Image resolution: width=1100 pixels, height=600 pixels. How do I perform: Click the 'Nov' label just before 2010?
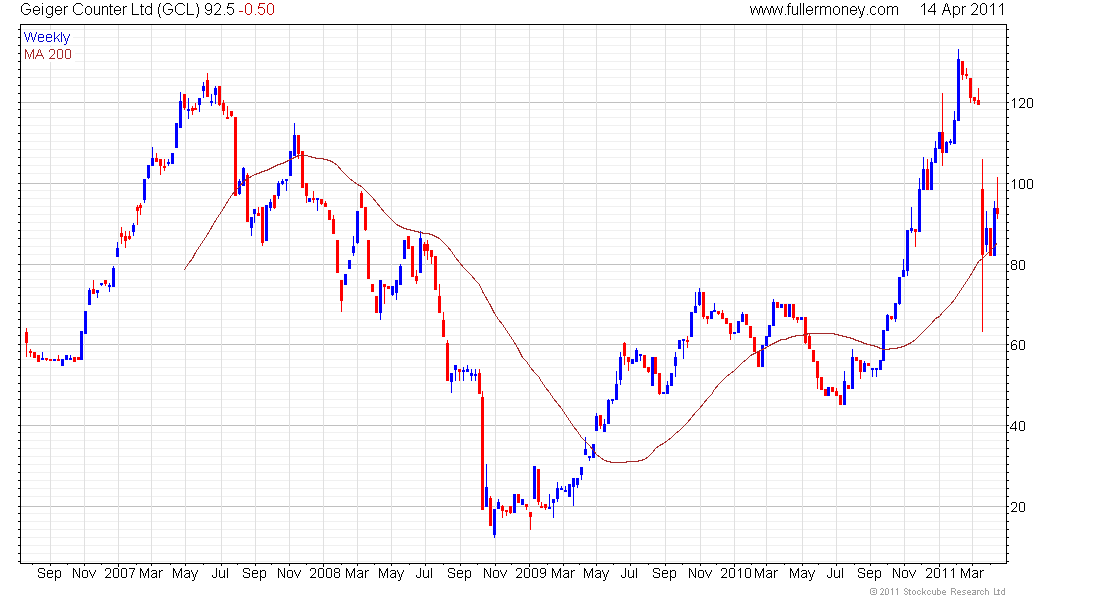[699, 573]
